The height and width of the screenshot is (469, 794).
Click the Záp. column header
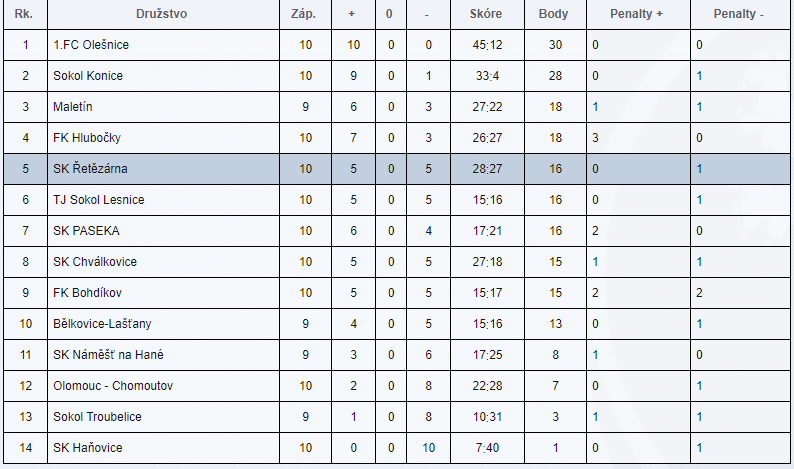tap(303, 14)
